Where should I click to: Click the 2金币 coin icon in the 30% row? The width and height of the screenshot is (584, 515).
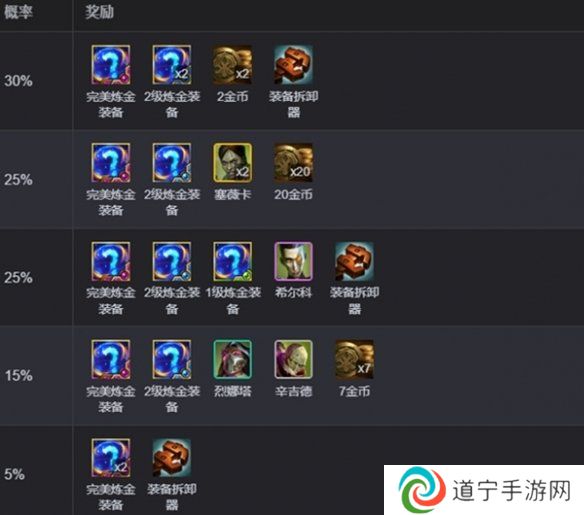[x=232, y=65]
